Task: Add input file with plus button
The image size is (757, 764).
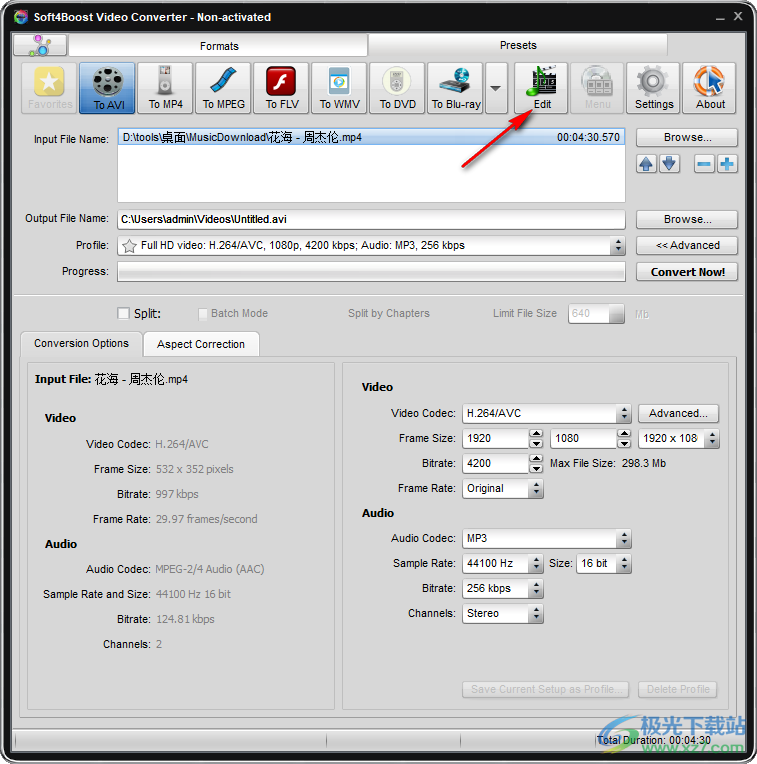Action: click(727, 164)
